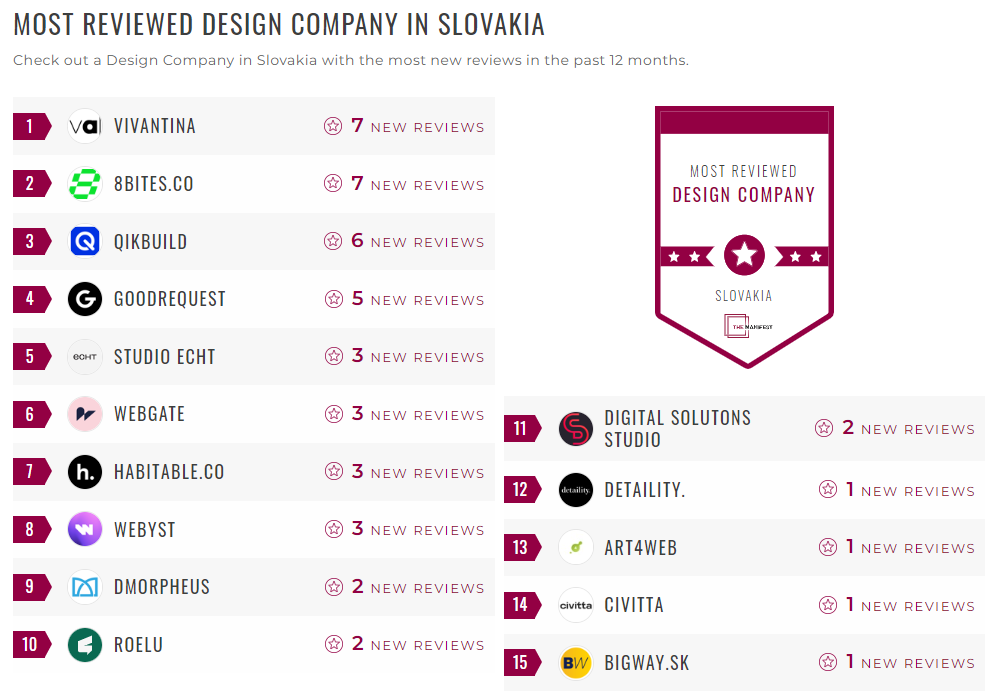Viewport: 987px width, 694px height.
Task: Open the Habitable.co company listing
Action: [171, 472]
